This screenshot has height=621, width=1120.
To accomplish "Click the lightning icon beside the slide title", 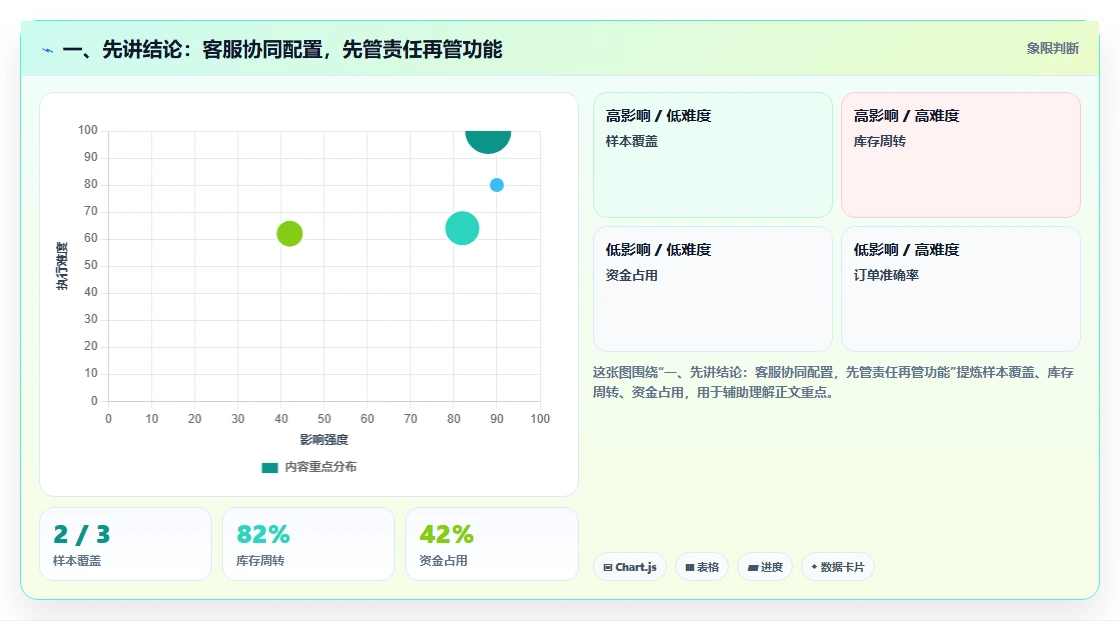I will tap(48, 50).
